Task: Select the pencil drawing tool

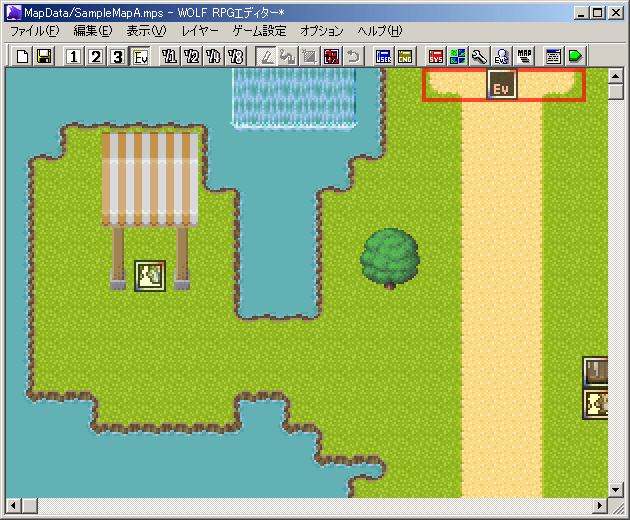Action: (266, 56)
